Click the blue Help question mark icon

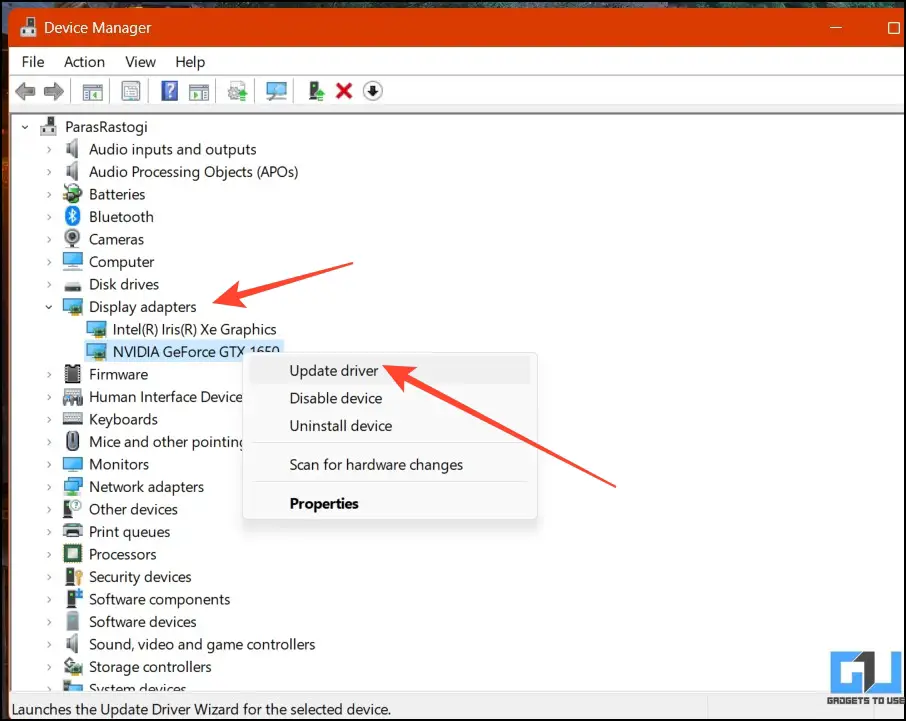coord(169,91)
